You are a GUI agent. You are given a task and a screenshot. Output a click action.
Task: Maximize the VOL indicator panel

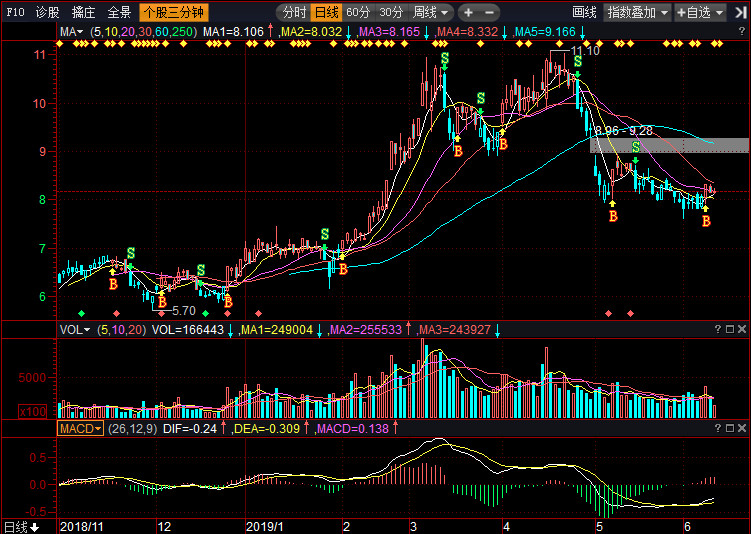pos(730,329)
